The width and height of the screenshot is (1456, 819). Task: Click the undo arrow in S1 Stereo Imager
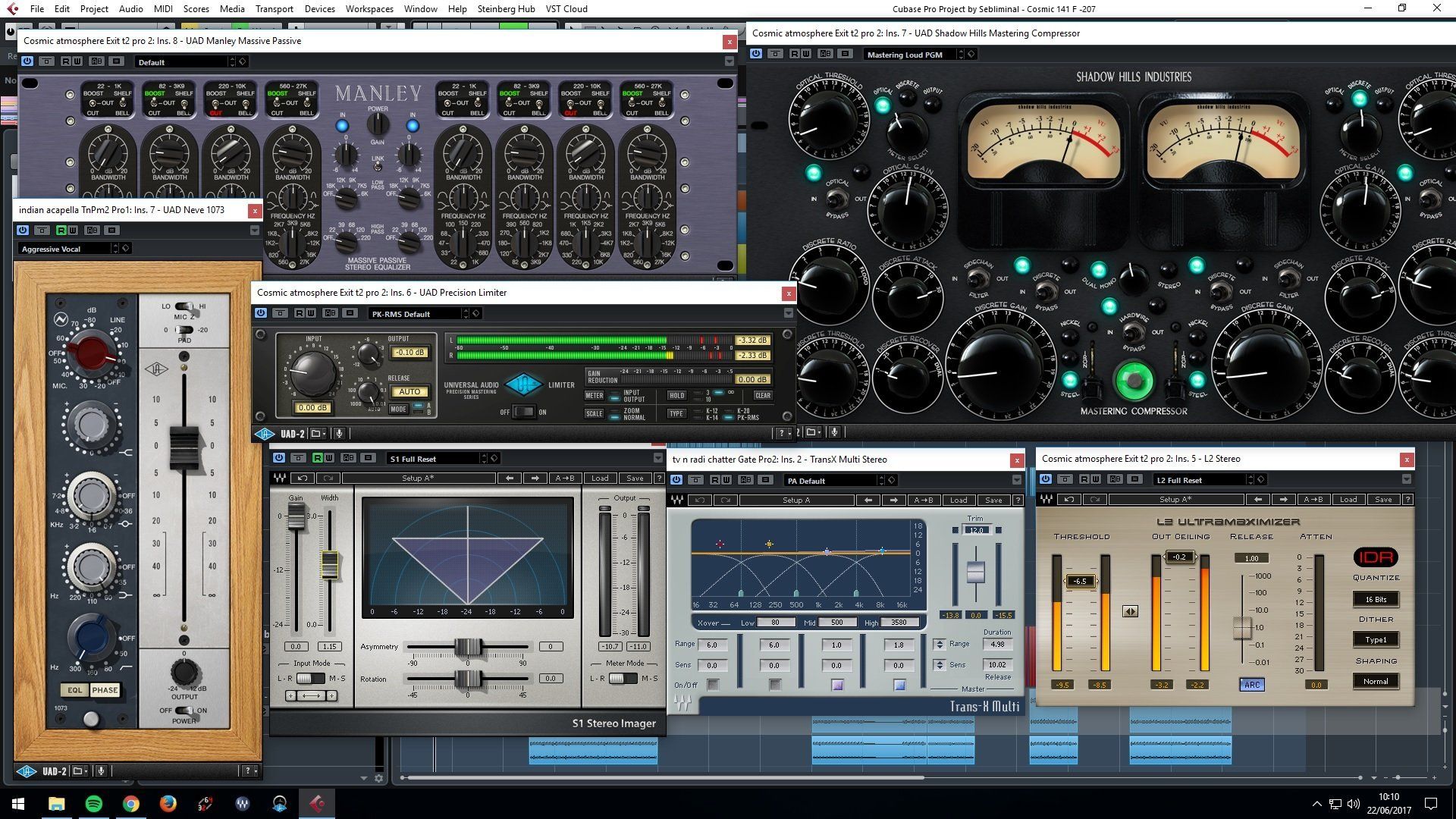point(303,478)
